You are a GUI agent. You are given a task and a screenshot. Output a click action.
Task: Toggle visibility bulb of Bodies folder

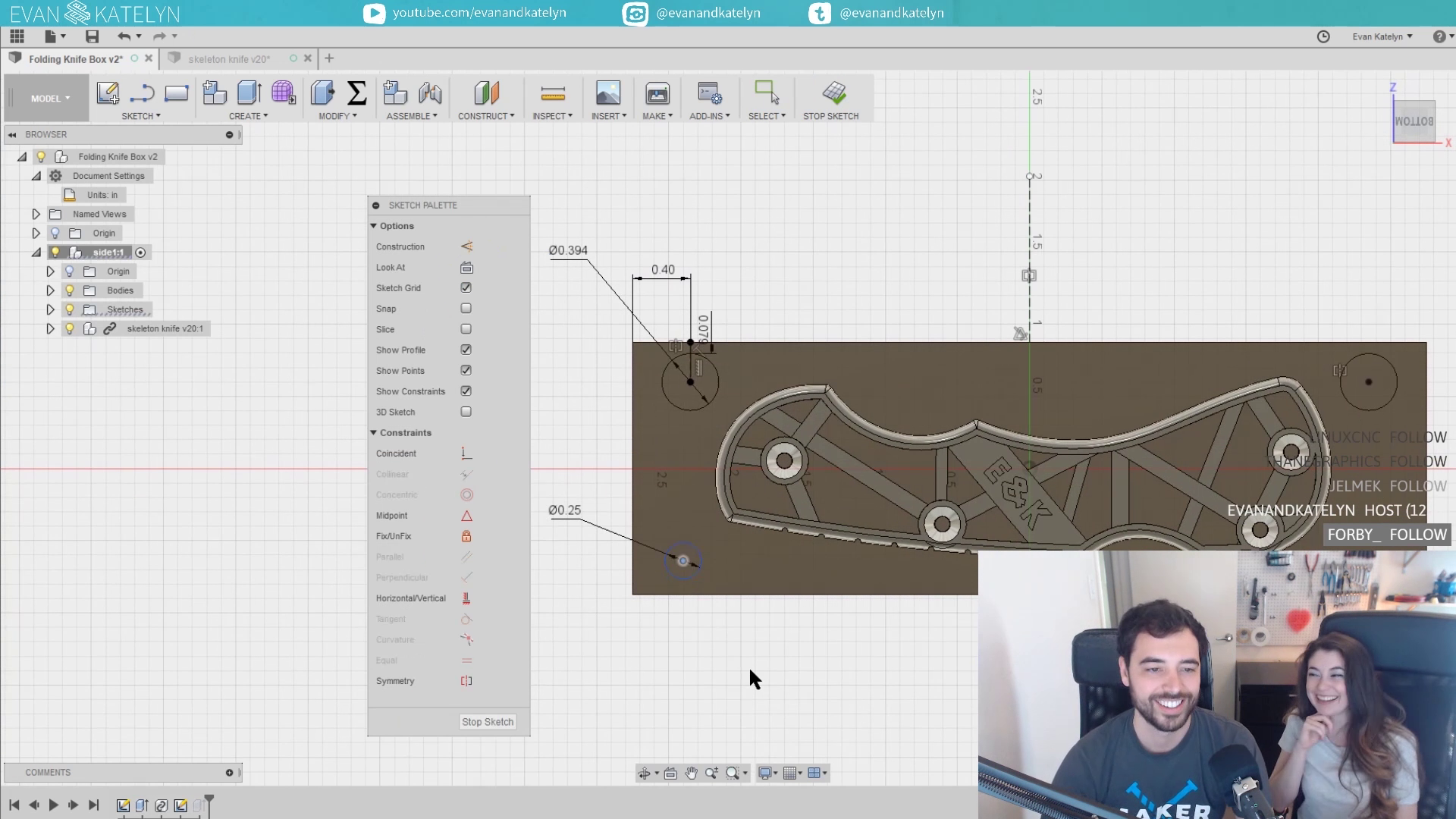[x=70, y=290]
